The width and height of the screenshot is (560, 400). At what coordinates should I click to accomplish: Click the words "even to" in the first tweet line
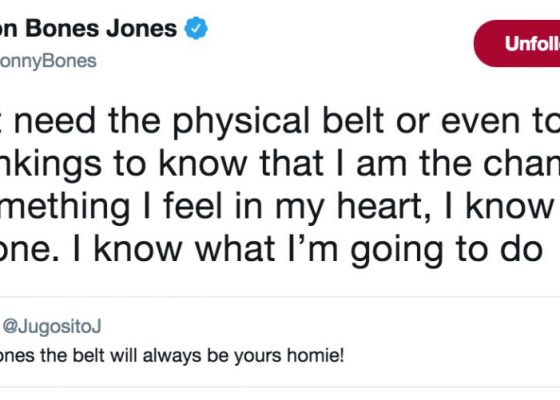coord(500,121)
